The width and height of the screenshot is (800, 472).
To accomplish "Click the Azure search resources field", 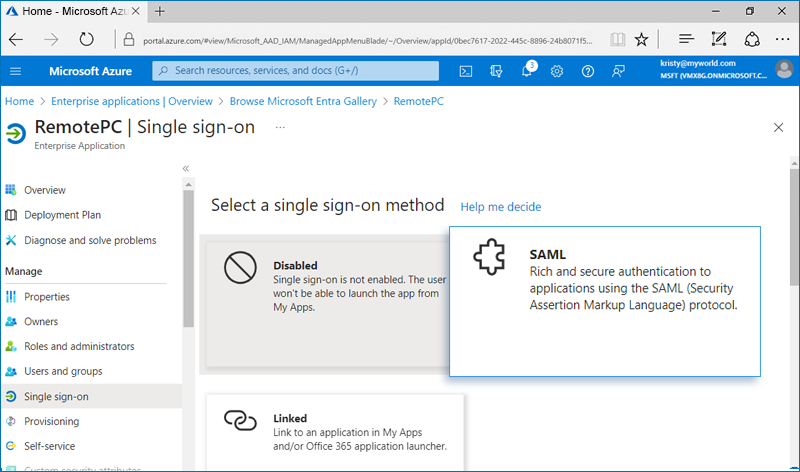I will (296, 71).
